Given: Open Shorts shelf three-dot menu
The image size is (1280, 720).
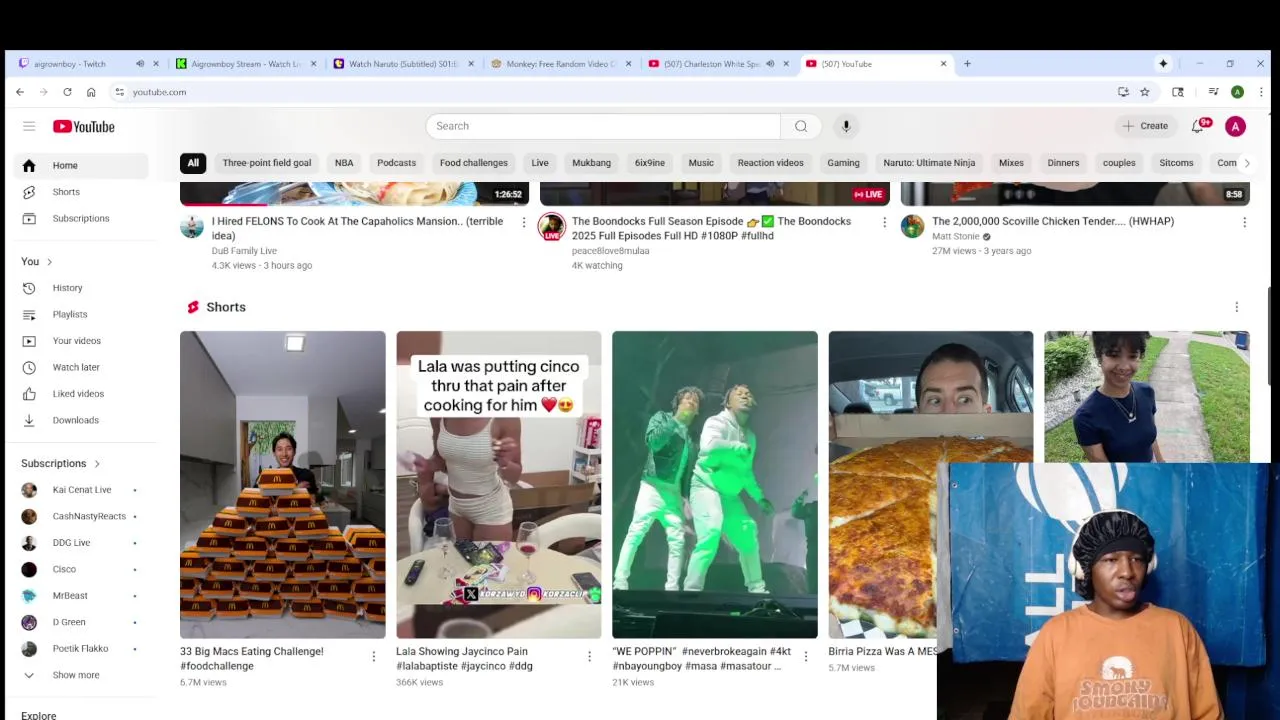Looking at the screenshot, I should (1236, 307).
